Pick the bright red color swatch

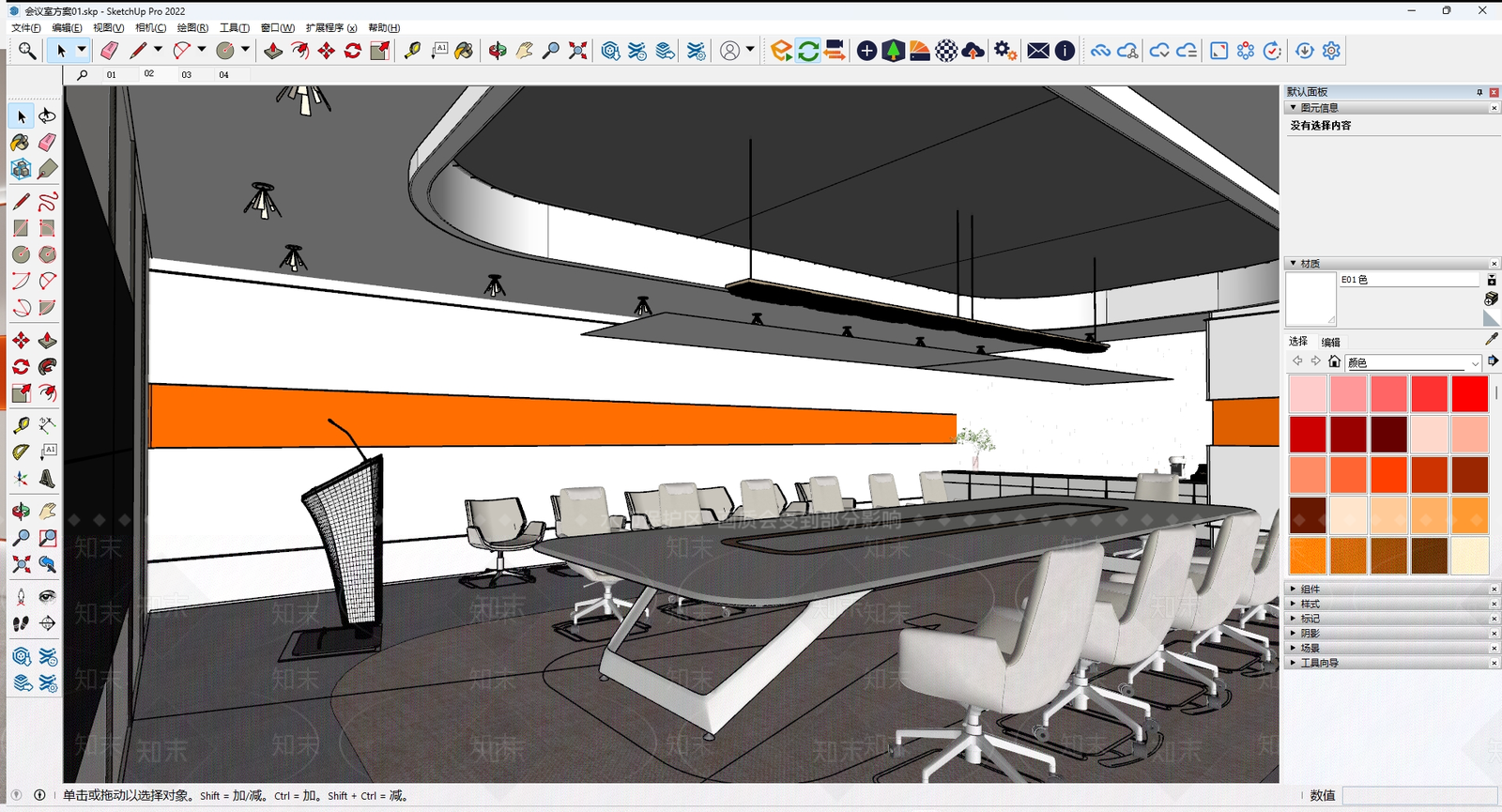1470,394
